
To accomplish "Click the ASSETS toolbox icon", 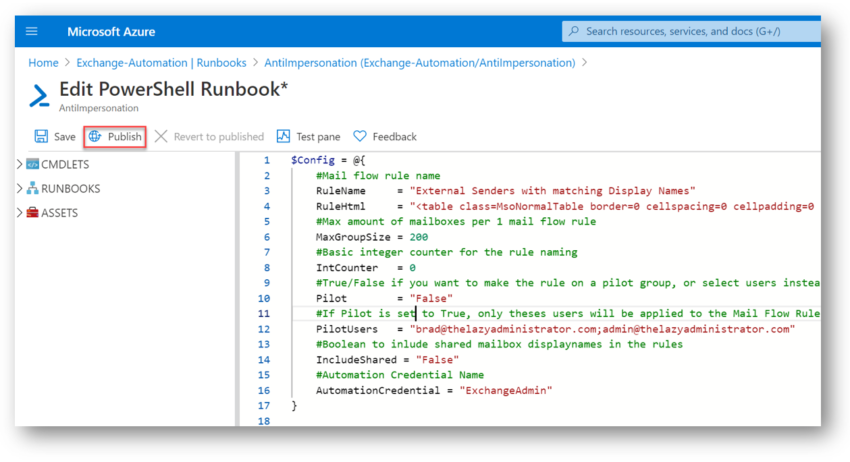I will click(x=33, y=213).
